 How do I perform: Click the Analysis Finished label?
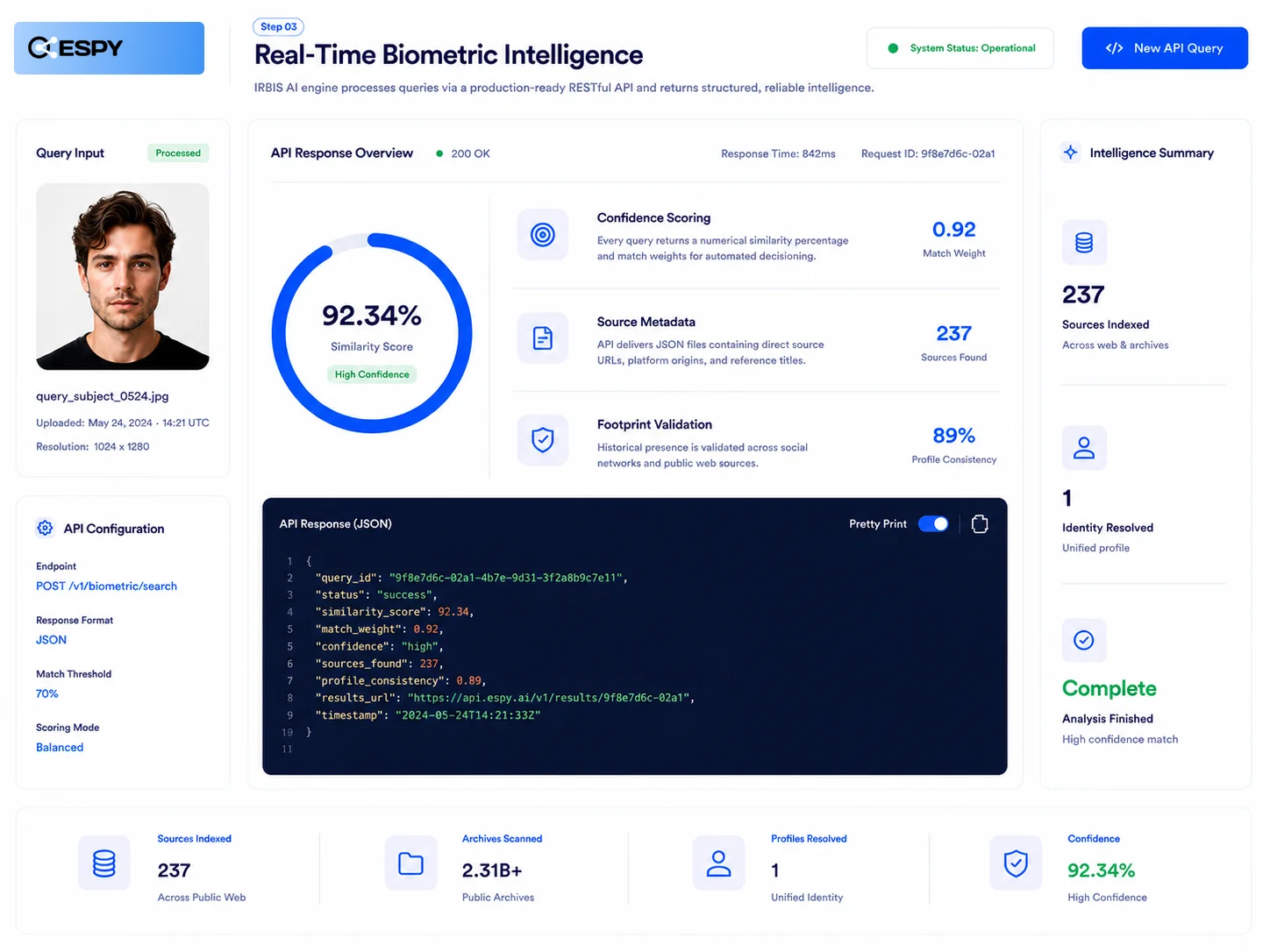[1108, 718]
